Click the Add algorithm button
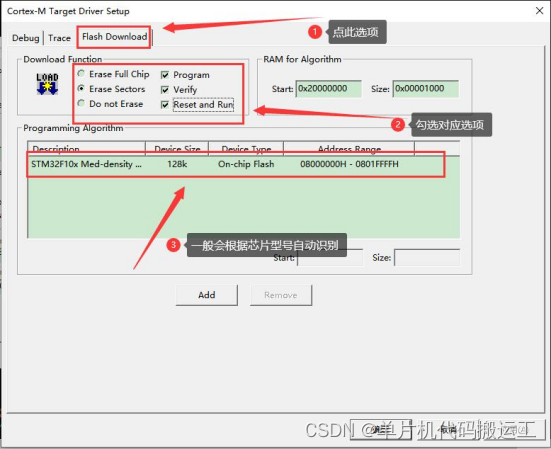 tap(207, 295)
